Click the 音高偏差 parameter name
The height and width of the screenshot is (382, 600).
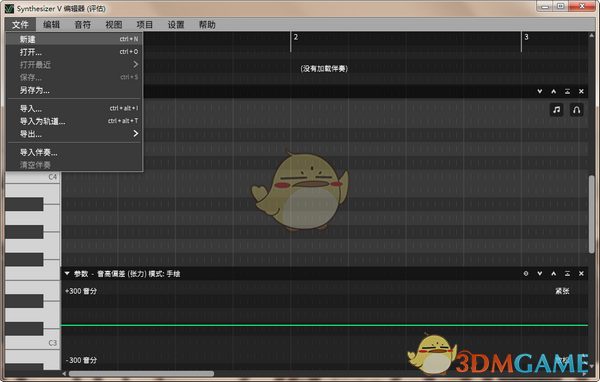coord(111,274)
